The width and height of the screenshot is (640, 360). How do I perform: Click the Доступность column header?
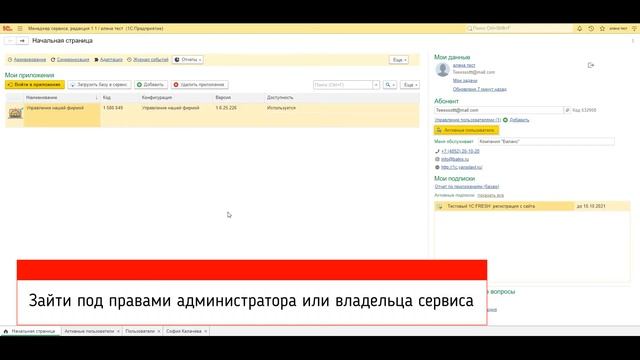pos(341,98)
